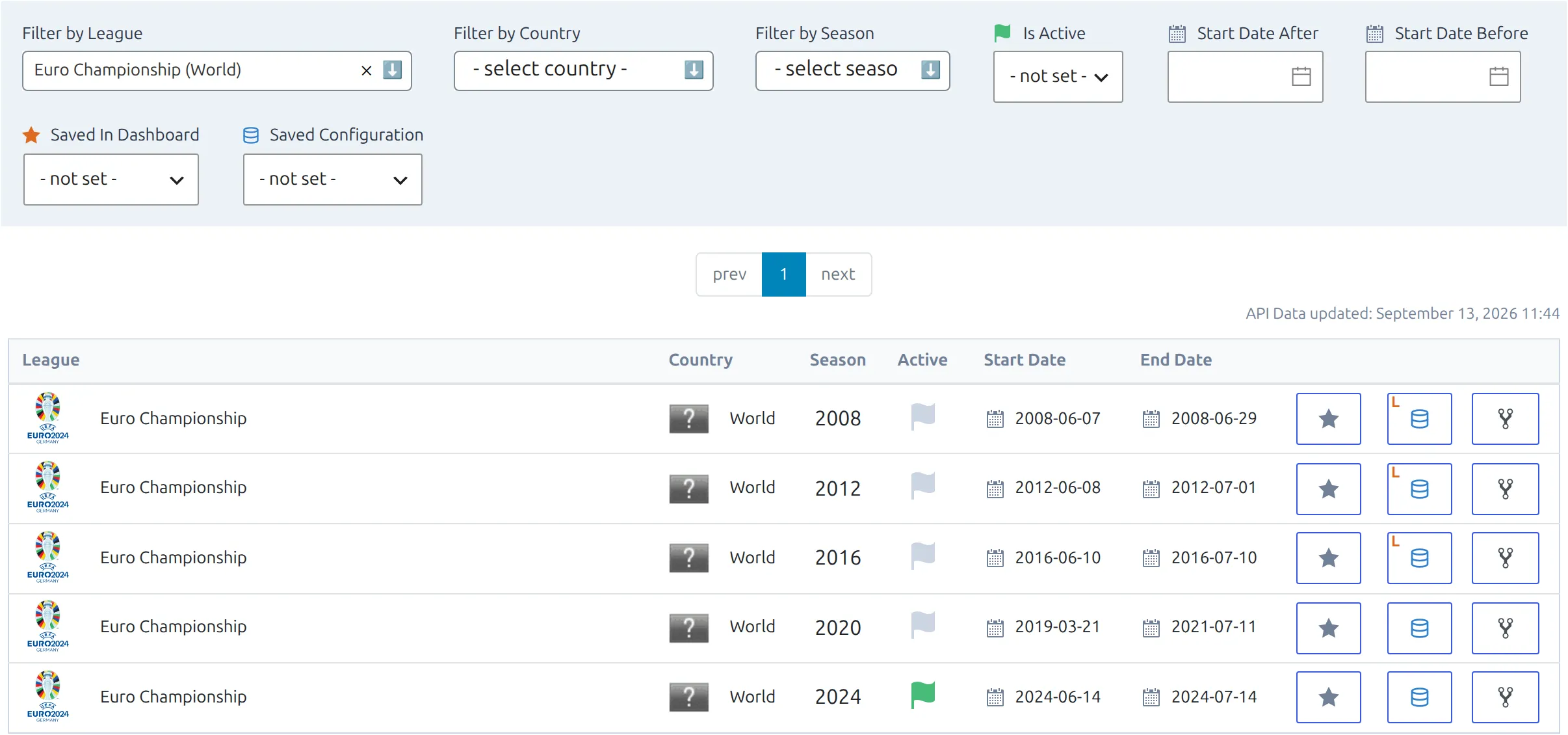Open the Is Active dropdown
Image resolution: width=1568 pixels, height=735 pixels.
(x=1058, y=77)
